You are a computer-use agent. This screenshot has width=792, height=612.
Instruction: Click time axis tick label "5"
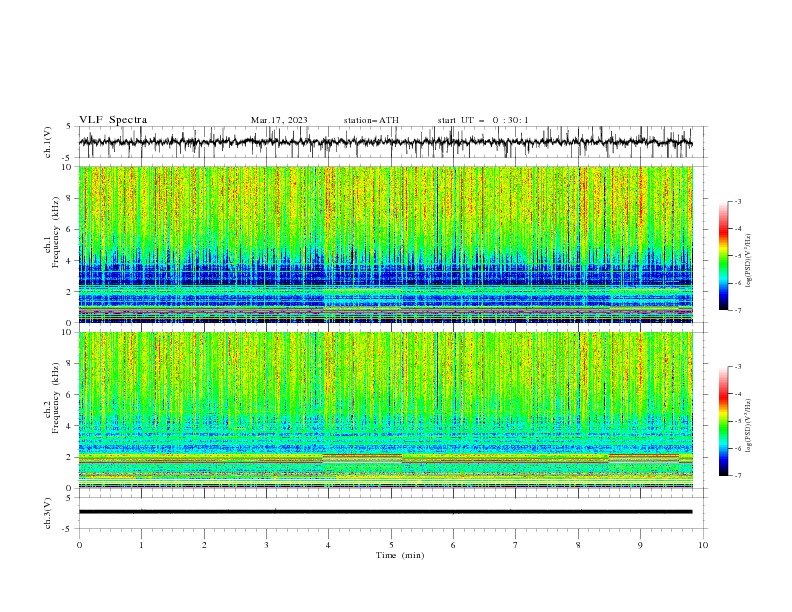391,545
